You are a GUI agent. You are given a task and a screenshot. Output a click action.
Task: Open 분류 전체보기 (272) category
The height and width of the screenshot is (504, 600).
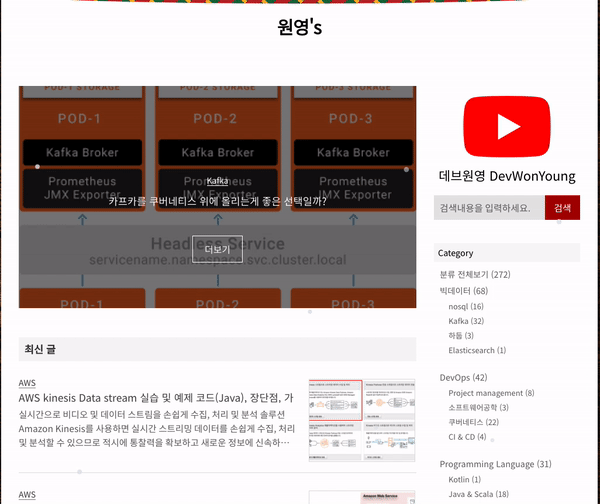pos(475,274)
